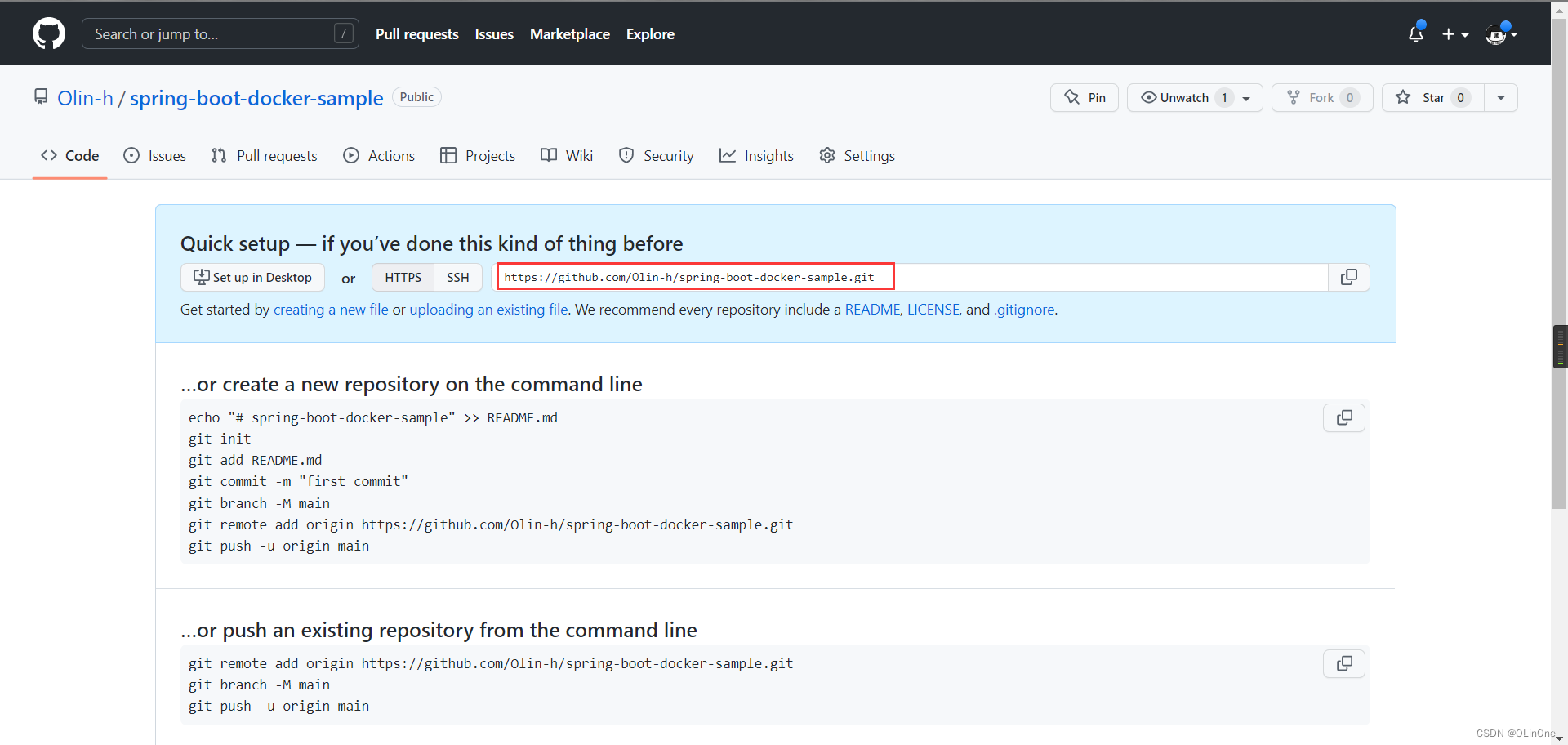1568x745 pixels.
Task: Click the 'git add README.md' line
Action: click(x=255, y=460)
